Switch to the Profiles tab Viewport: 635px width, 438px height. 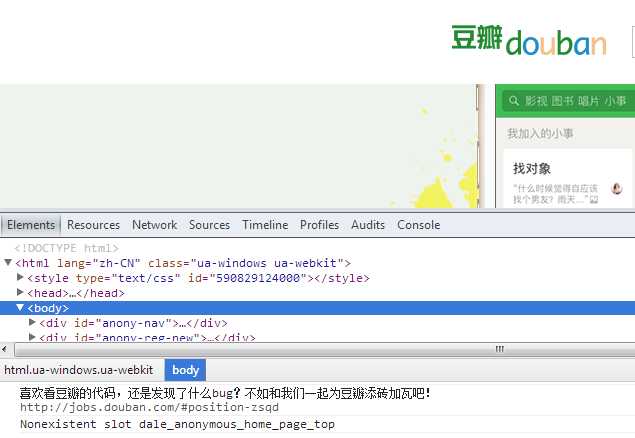click(x=320, y=225)
